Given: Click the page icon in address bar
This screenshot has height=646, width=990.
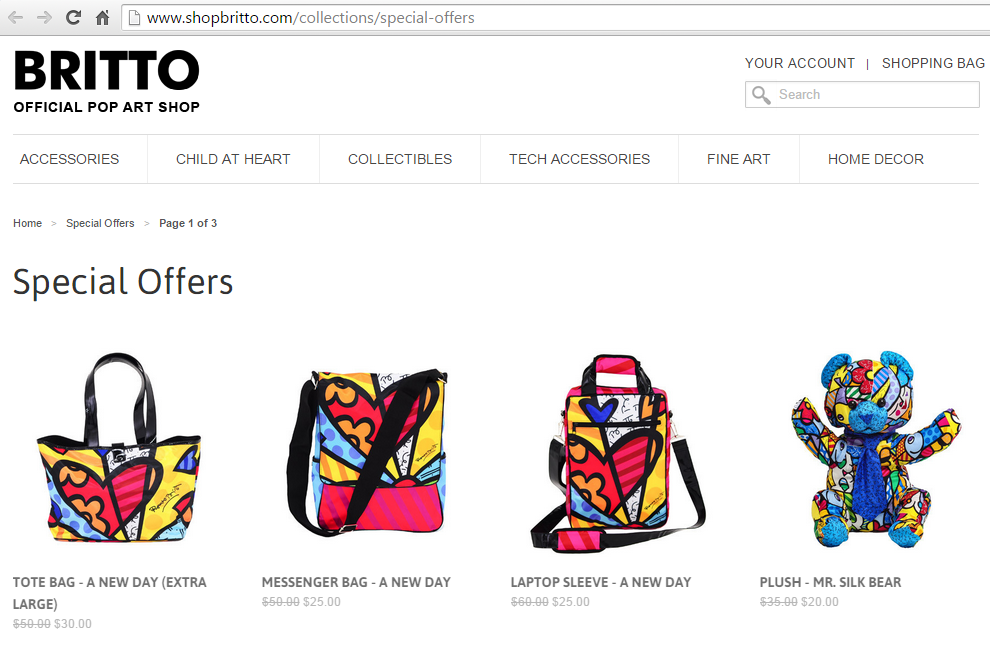Looking at the screenshot, I should point(134,18).
